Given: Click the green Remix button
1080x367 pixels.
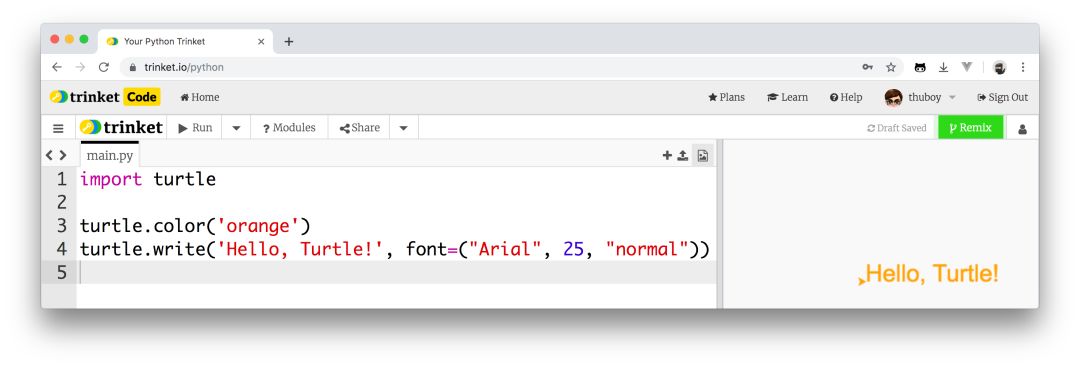Looking at the screenshot, I should [x=970, y=128].
